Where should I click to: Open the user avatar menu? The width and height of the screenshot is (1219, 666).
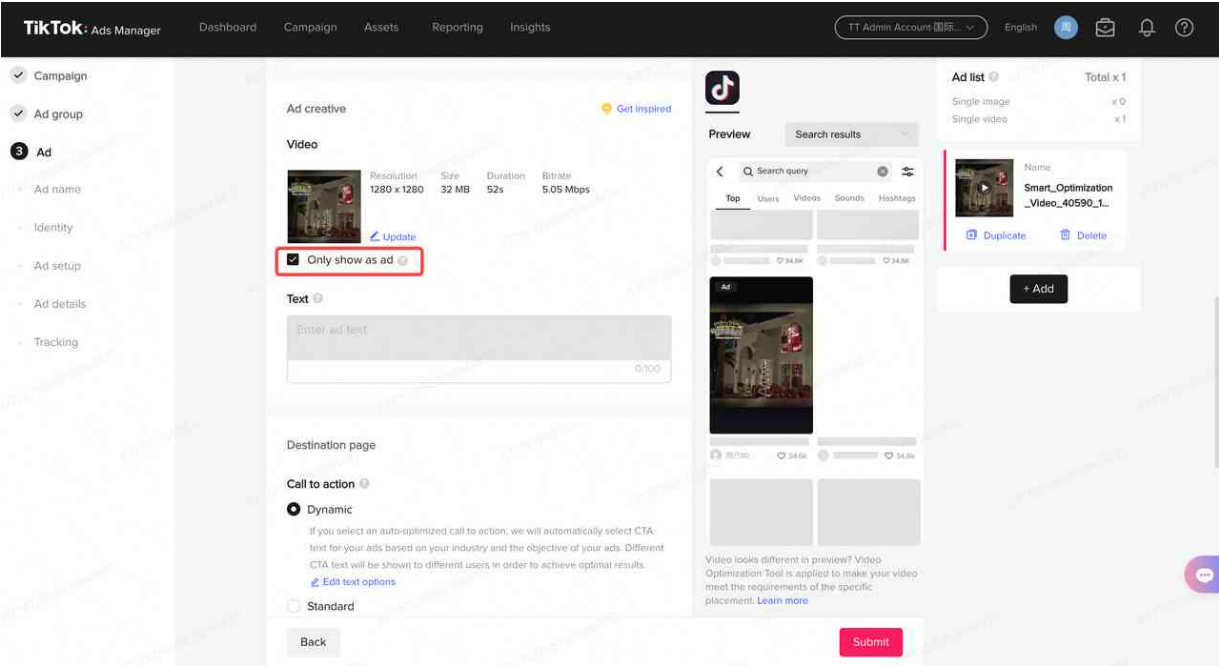(x=1066, y=28)
